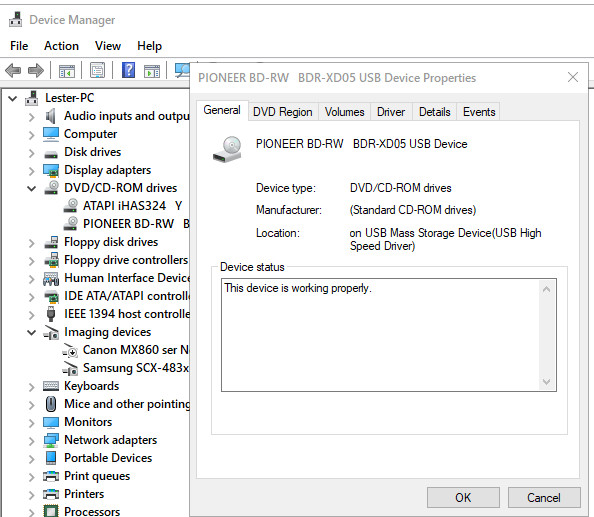The image size is (594, 517).
Task: Click the Back arrow toolbar icon
Action: (13, 70)
